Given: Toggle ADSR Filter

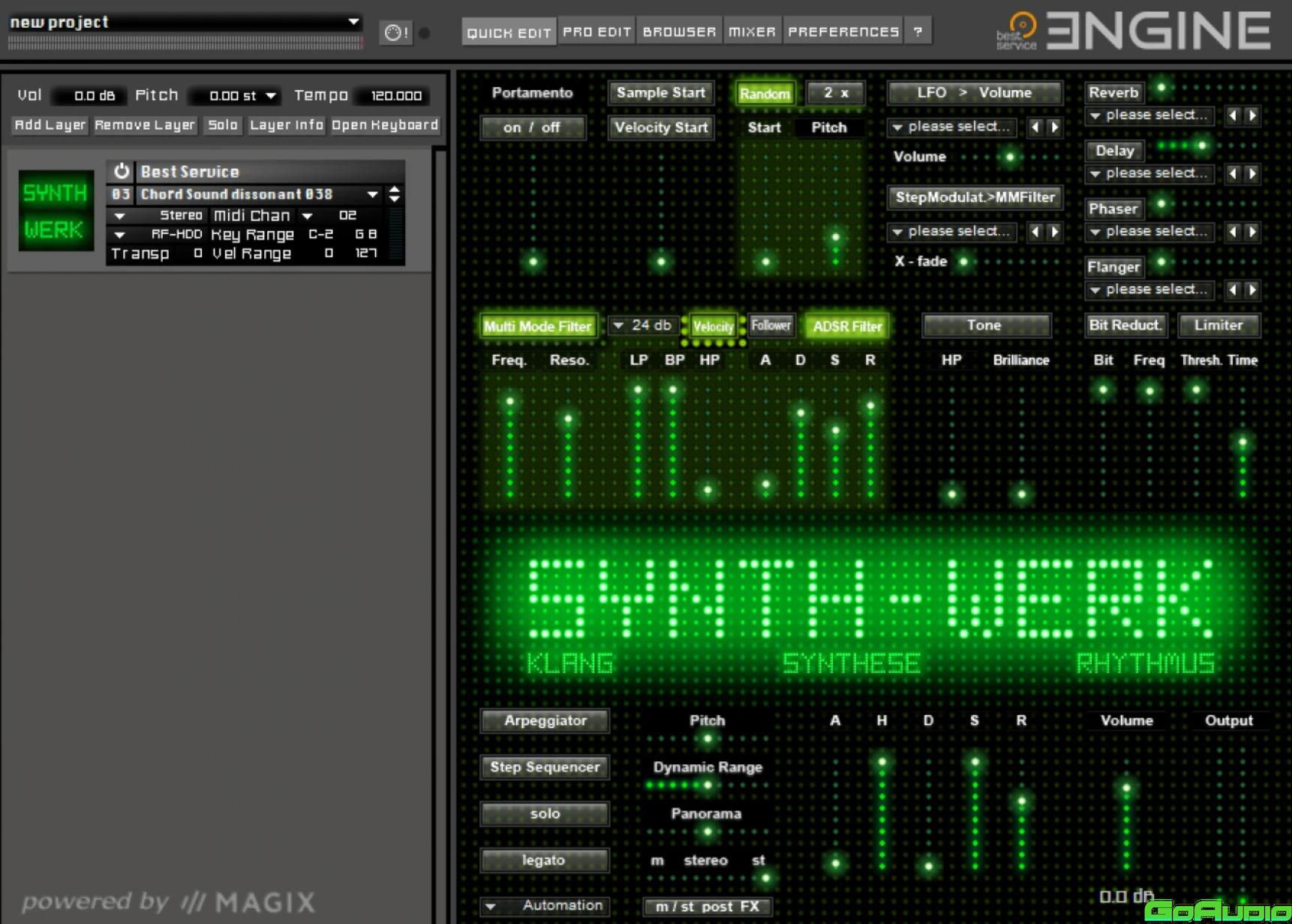Looking at the screenshot, I should [847, 326].
